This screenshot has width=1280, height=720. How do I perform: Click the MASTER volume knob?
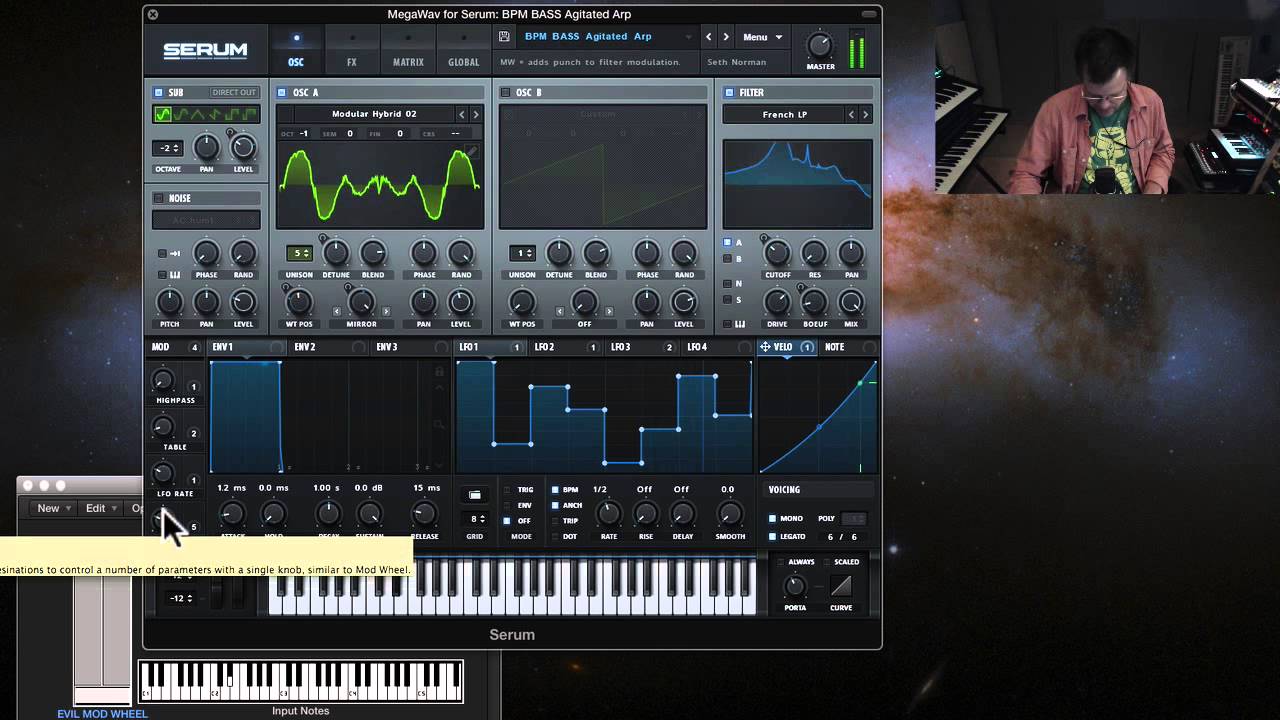pyautogui.click(x=820, y=45)
